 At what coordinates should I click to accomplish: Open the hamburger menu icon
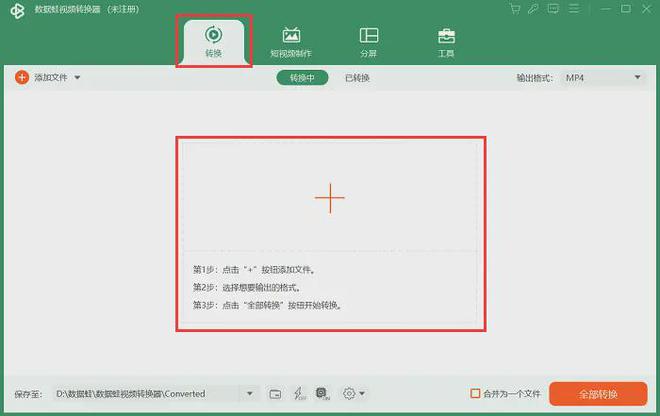[574, 8]
